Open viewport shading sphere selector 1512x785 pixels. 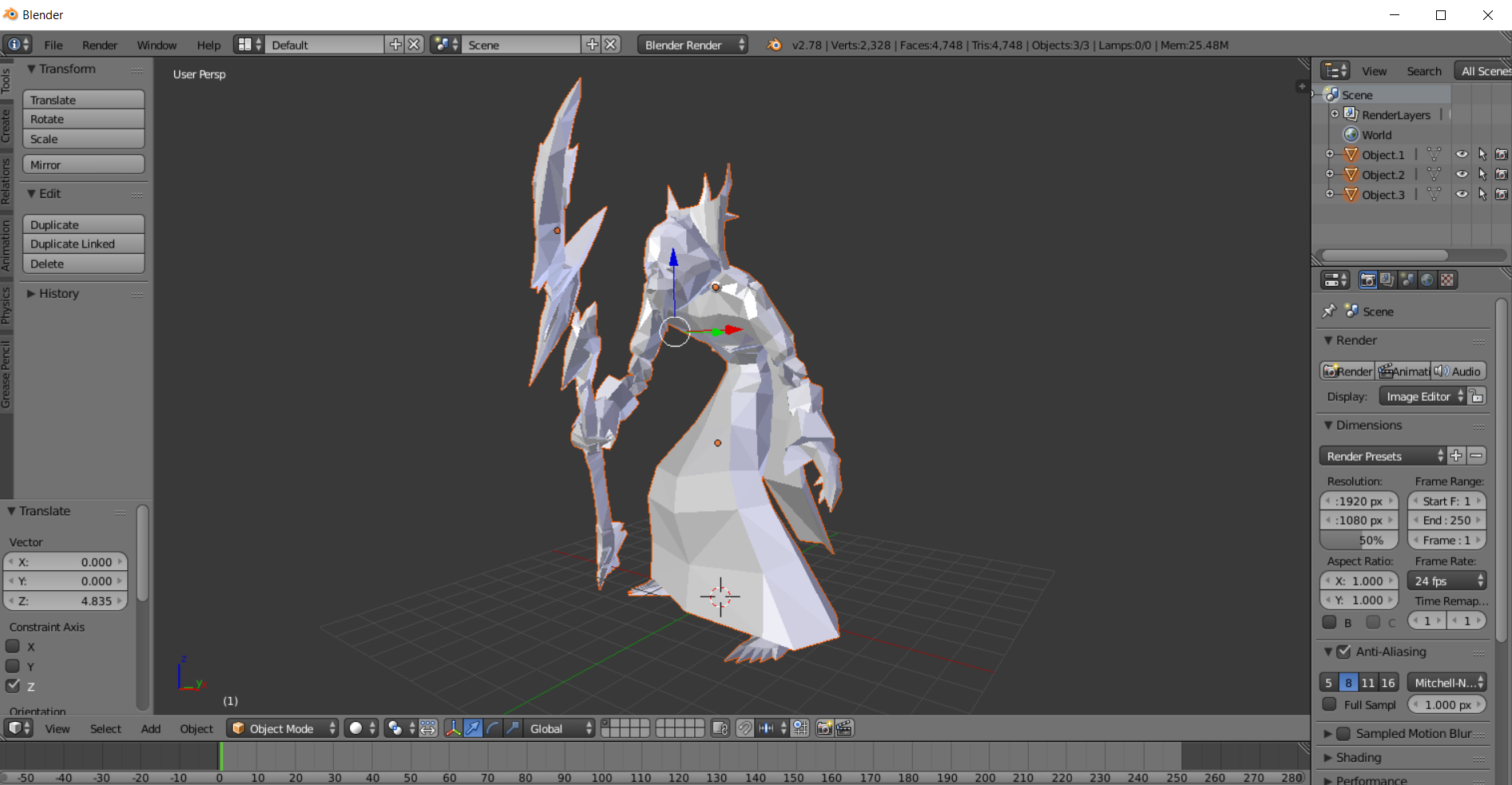tap(361, 728)
